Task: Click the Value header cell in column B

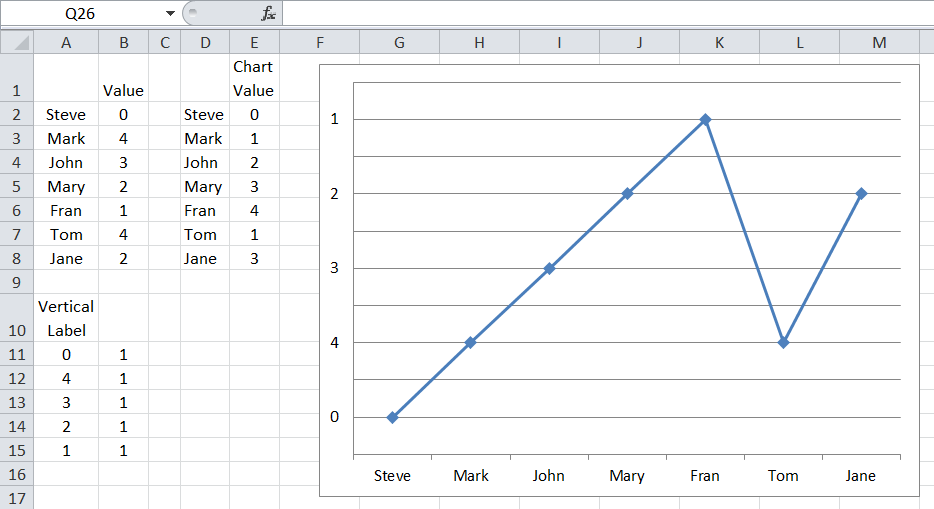Action: [x=123, y=90]
